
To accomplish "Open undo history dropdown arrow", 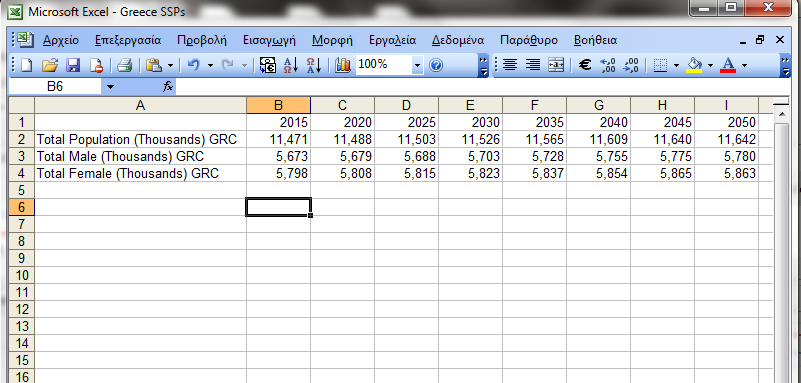I will [x=210, y=65].
